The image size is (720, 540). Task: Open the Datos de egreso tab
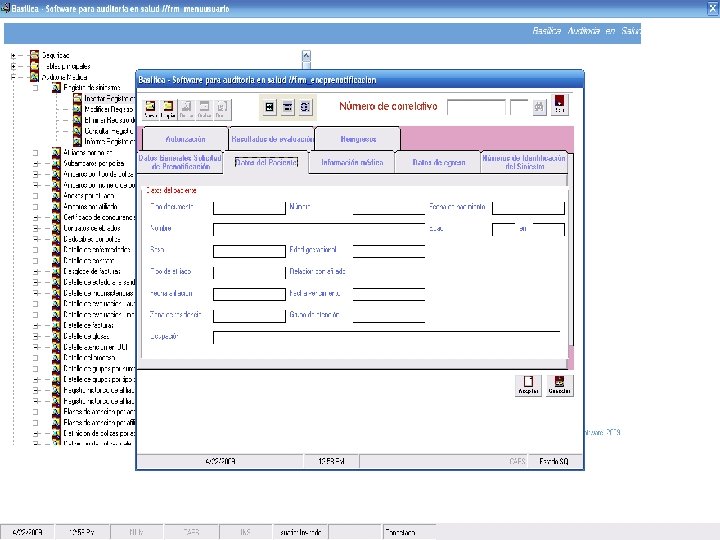438,163
